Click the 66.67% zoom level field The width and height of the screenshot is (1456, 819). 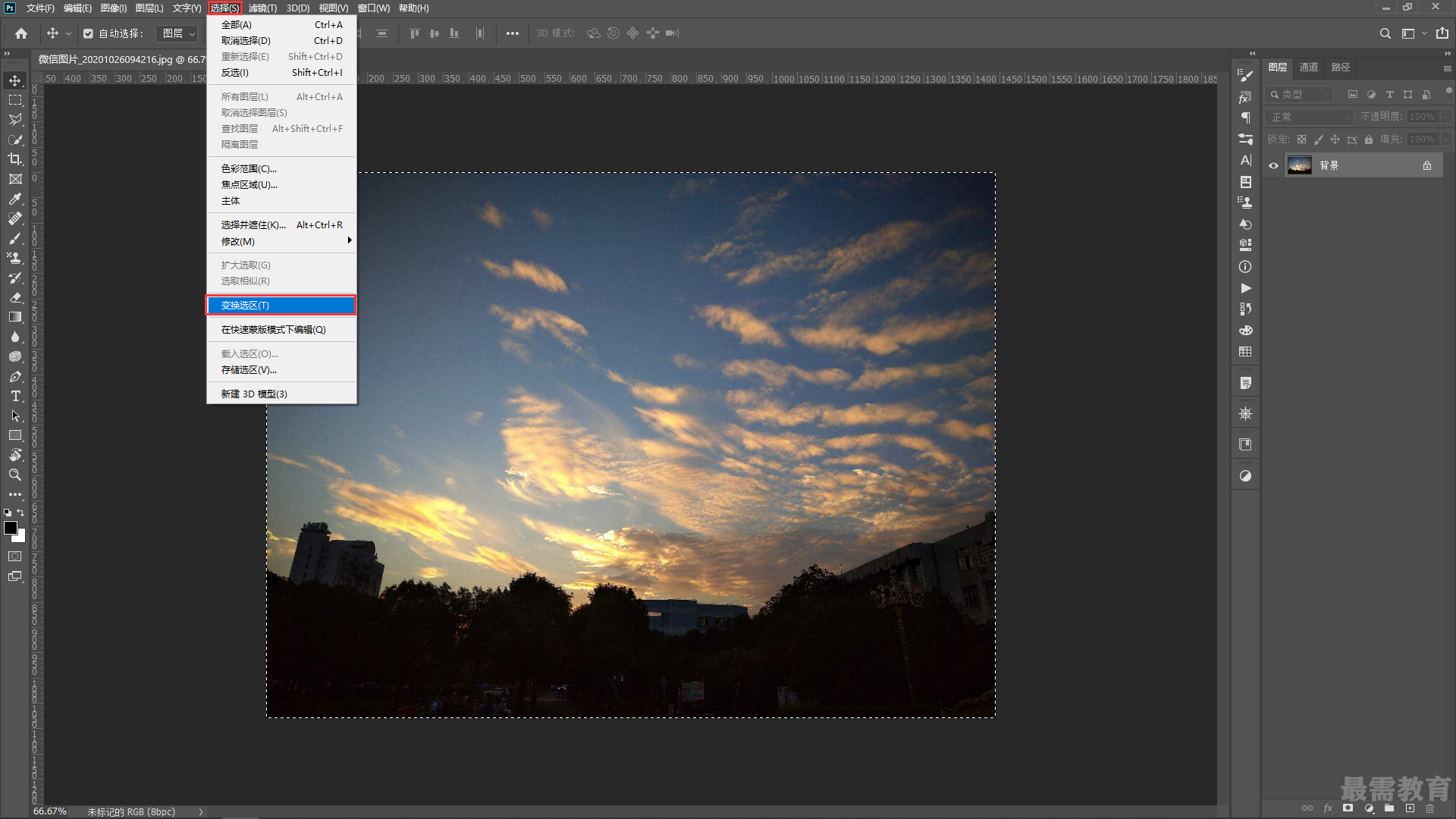50,811
